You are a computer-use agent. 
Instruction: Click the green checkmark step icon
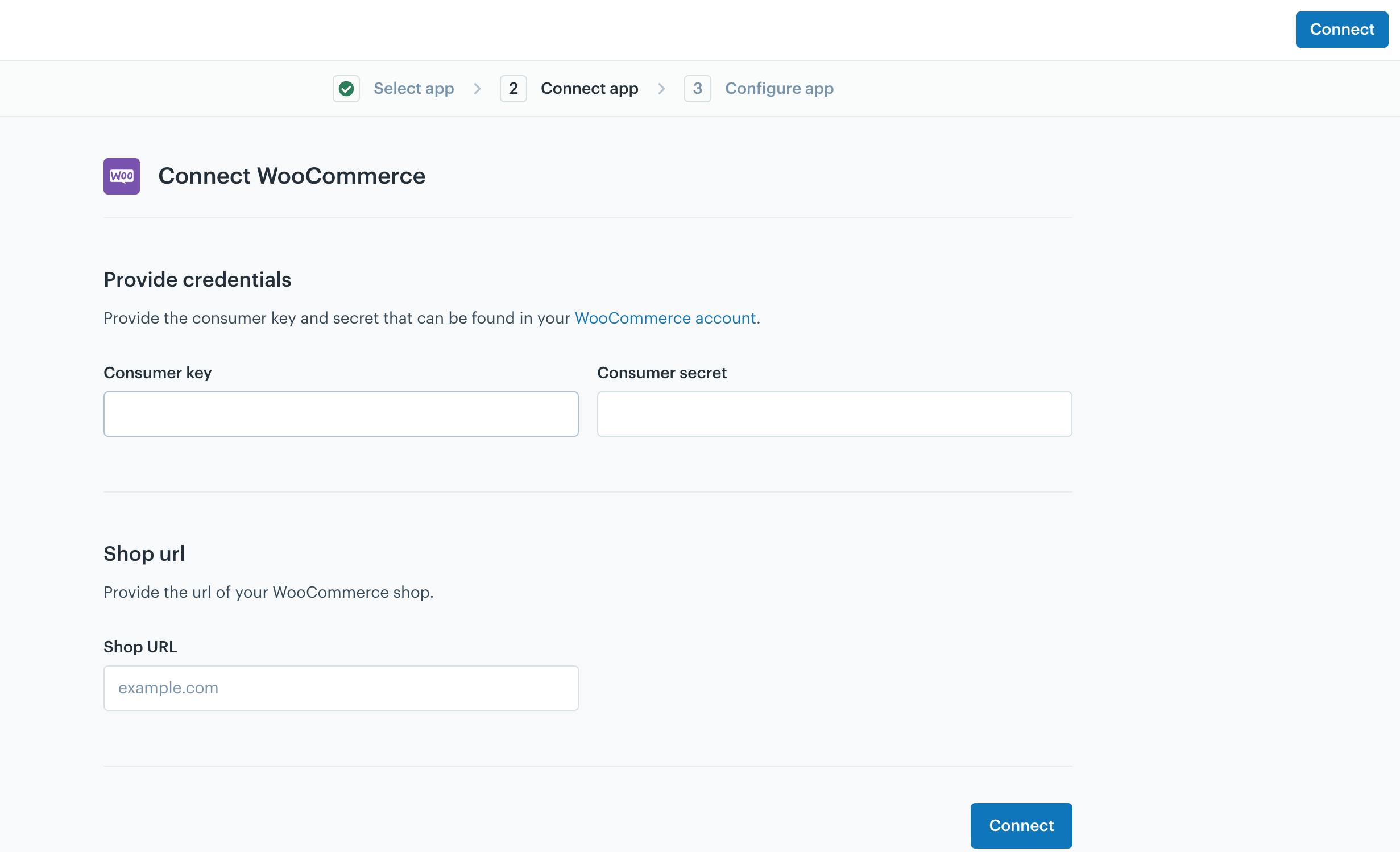(x=346, y=89)
